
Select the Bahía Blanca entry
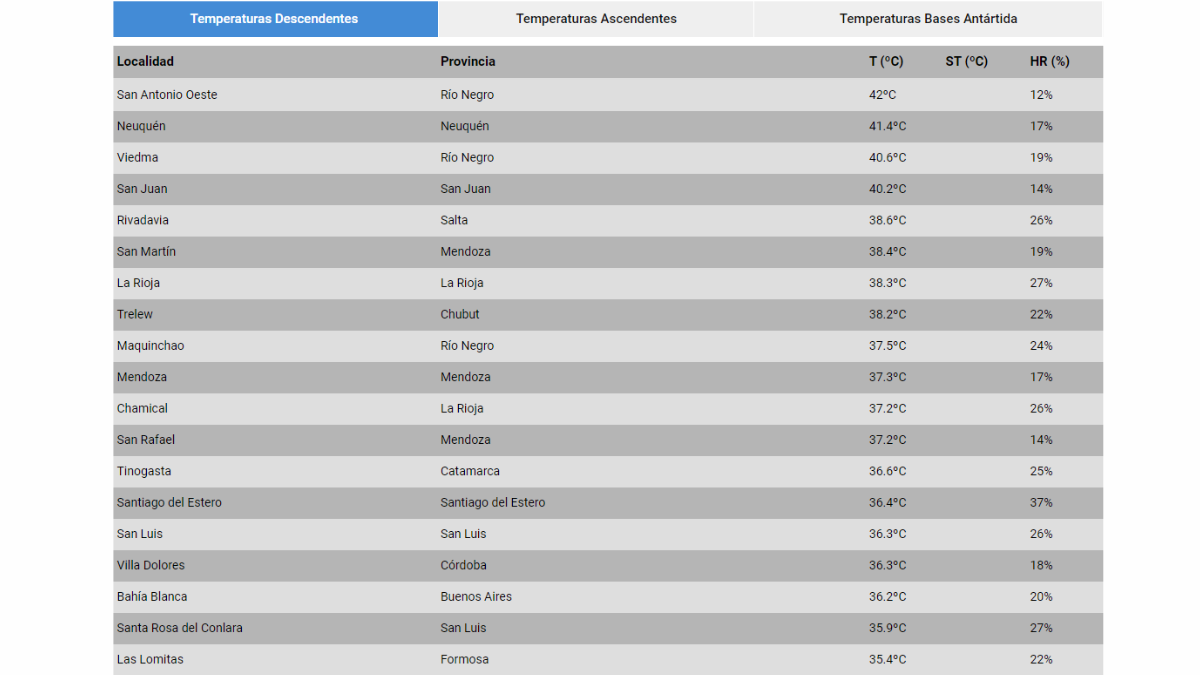[400, 596]
